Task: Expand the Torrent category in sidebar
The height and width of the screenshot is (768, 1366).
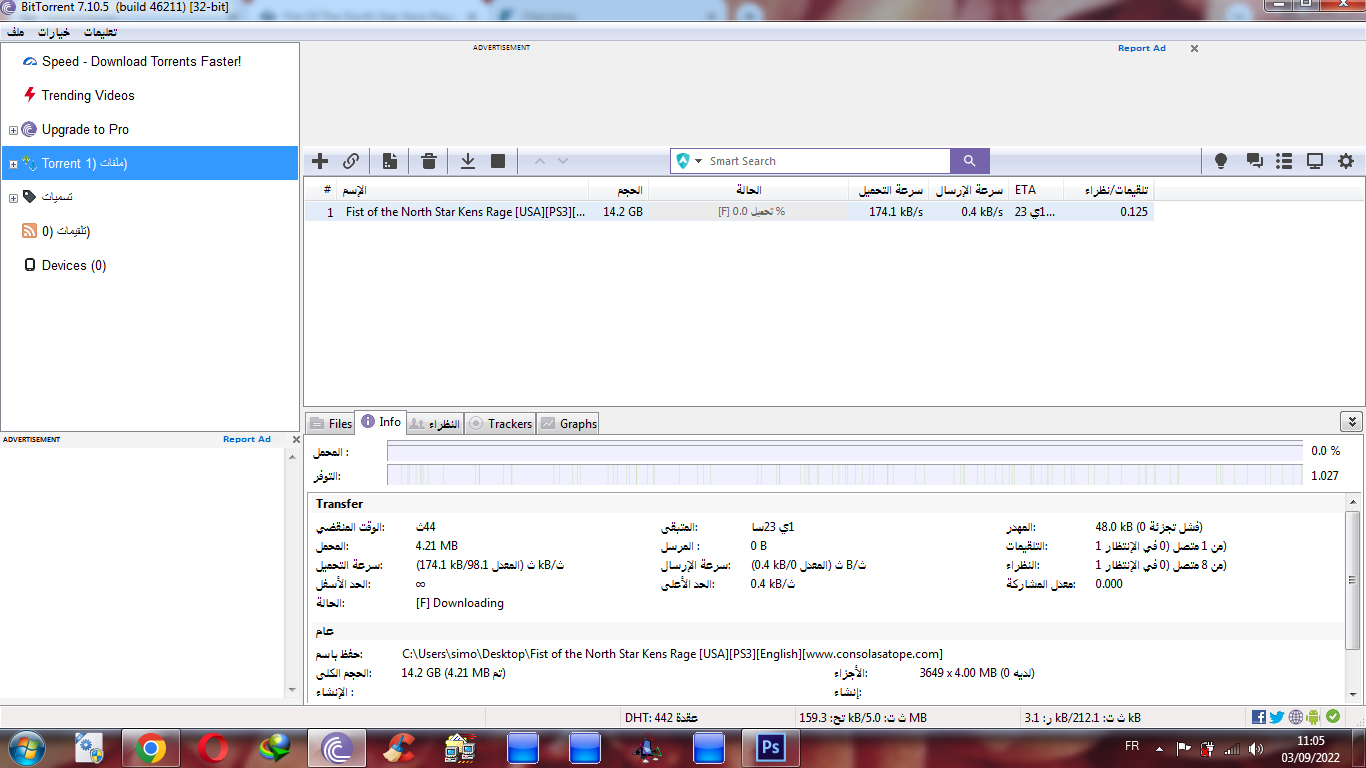Action: click(13, 164)
